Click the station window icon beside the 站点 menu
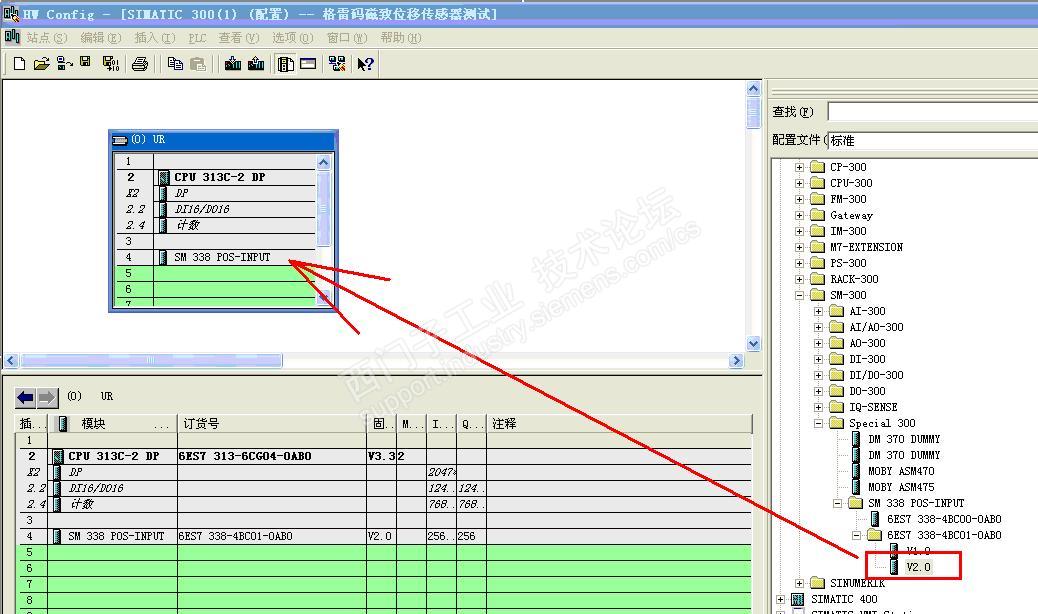 click(x=12, y=37)
